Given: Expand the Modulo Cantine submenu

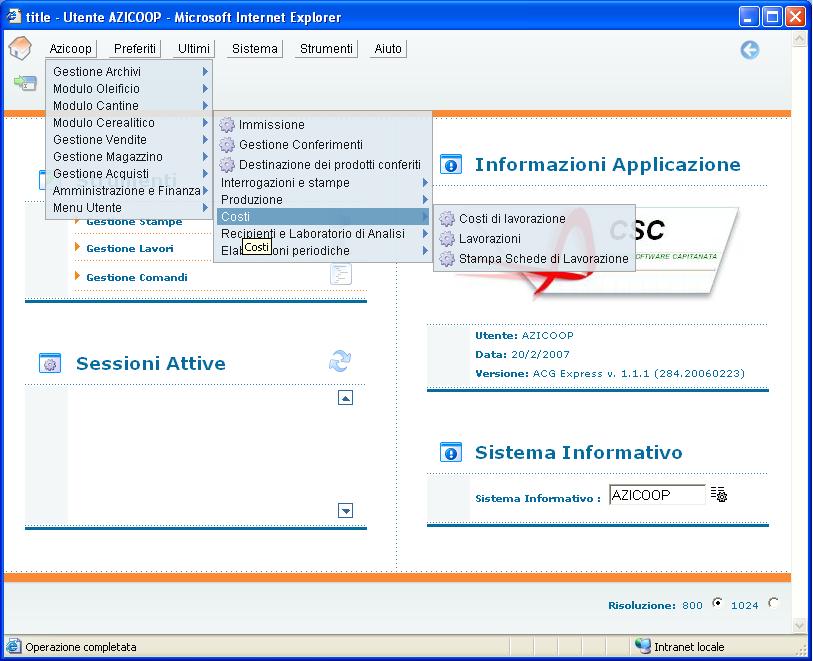Looking at the screenshot, I should (x=205, y=106).
